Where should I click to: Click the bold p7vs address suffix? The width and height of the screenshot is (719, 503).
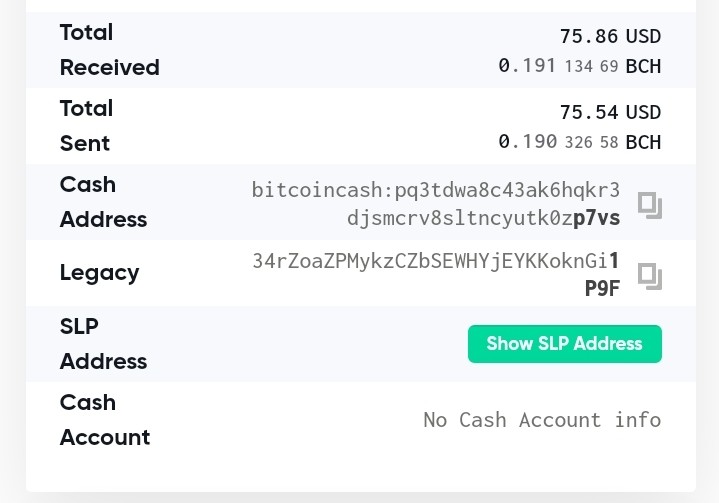click(597, 218)
